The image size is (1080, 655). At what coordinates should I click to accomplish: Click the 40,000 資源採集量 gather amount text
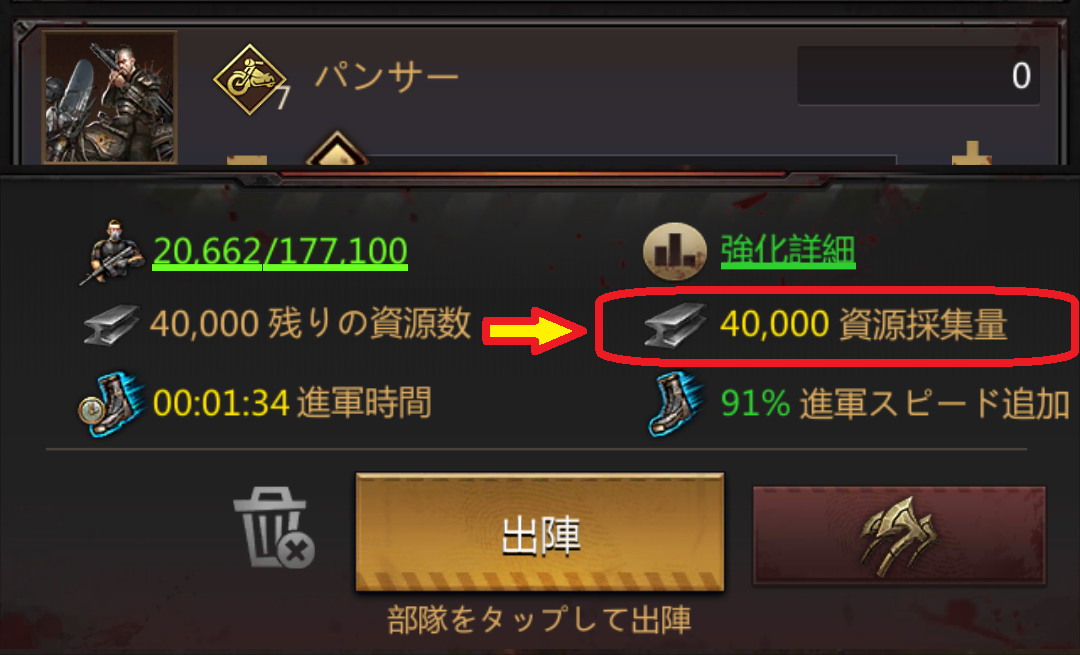[864, 324]
